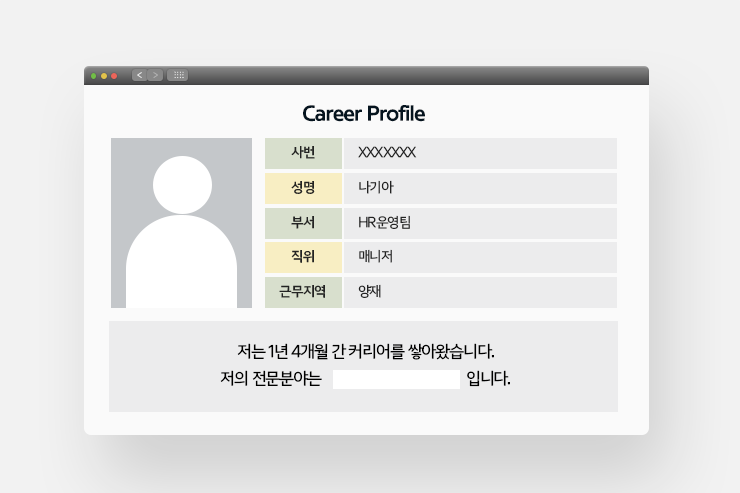The height and width of the screenshot is (493, 740).
Task: Click the forward arrow in title bar
Action: [x=155, y=75]
